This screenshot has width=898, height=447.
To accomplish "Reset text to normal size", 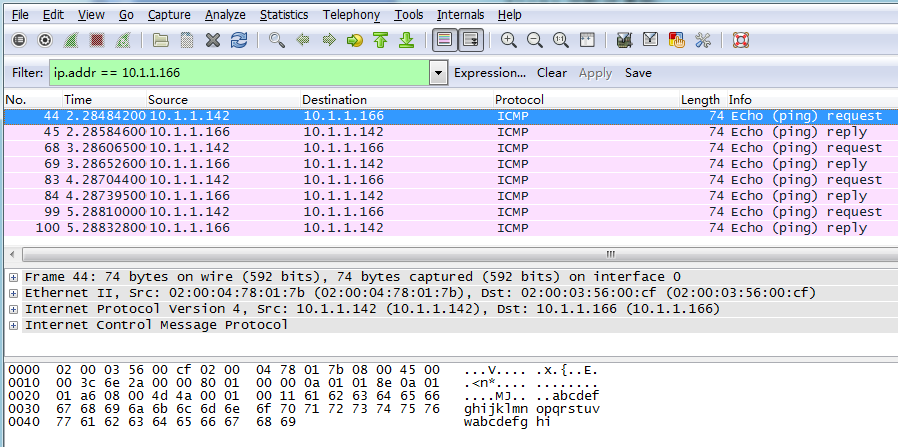I will coord(561,40).
